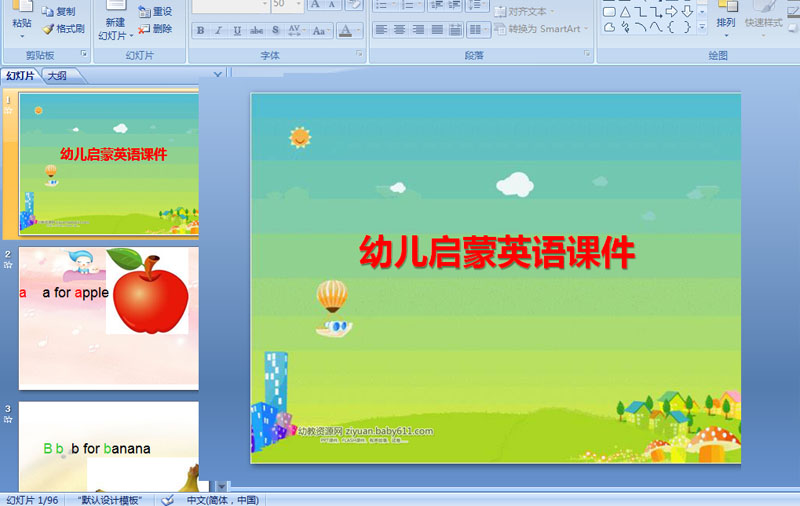800x506 pixels.
Task: Open the Font (字体) dialog launcher
Action: (x=359, y=54)
